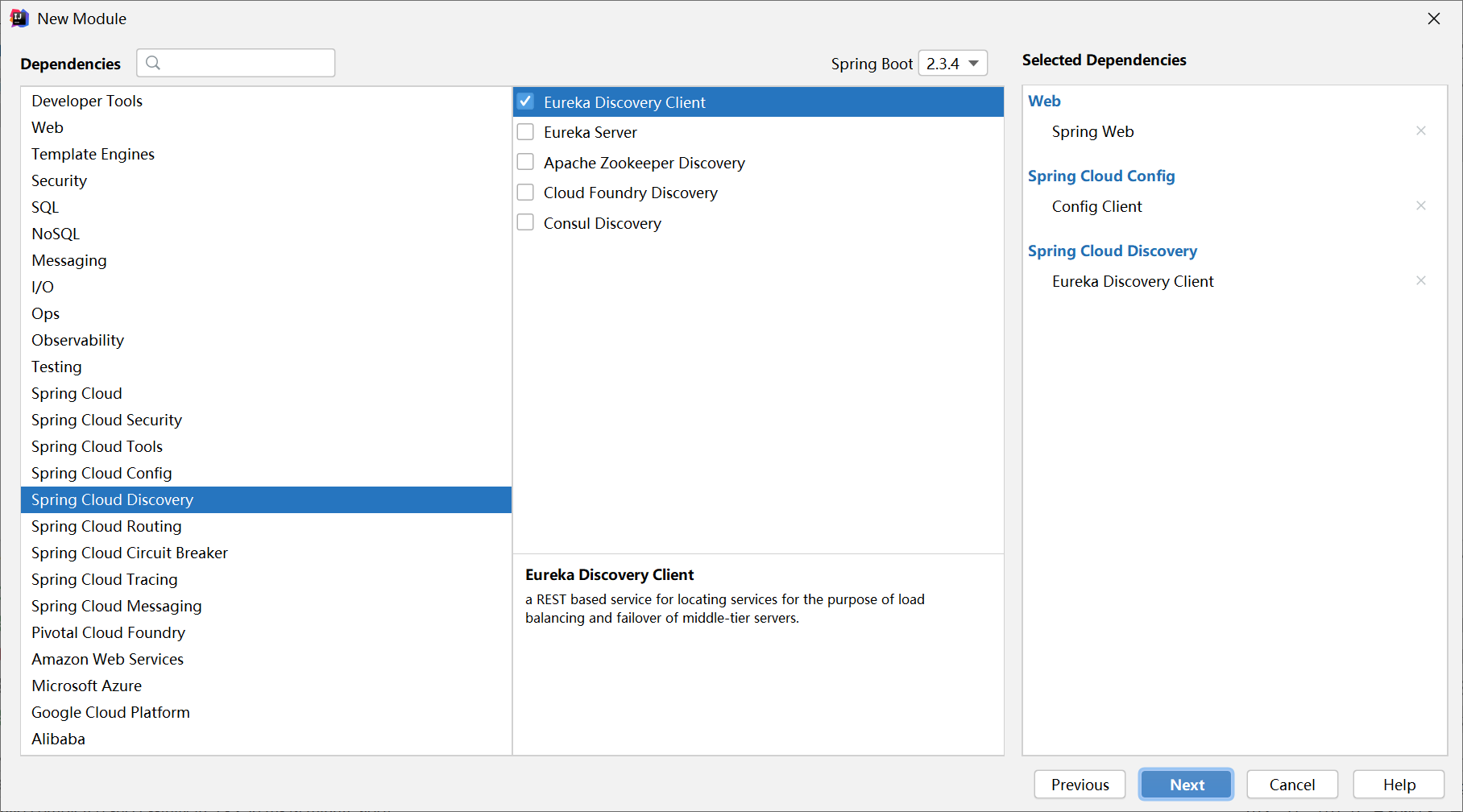Viewport: 1463px width, 812px height.
Task: Open Google Cloud Platform category
Action: tap(266, 712)
